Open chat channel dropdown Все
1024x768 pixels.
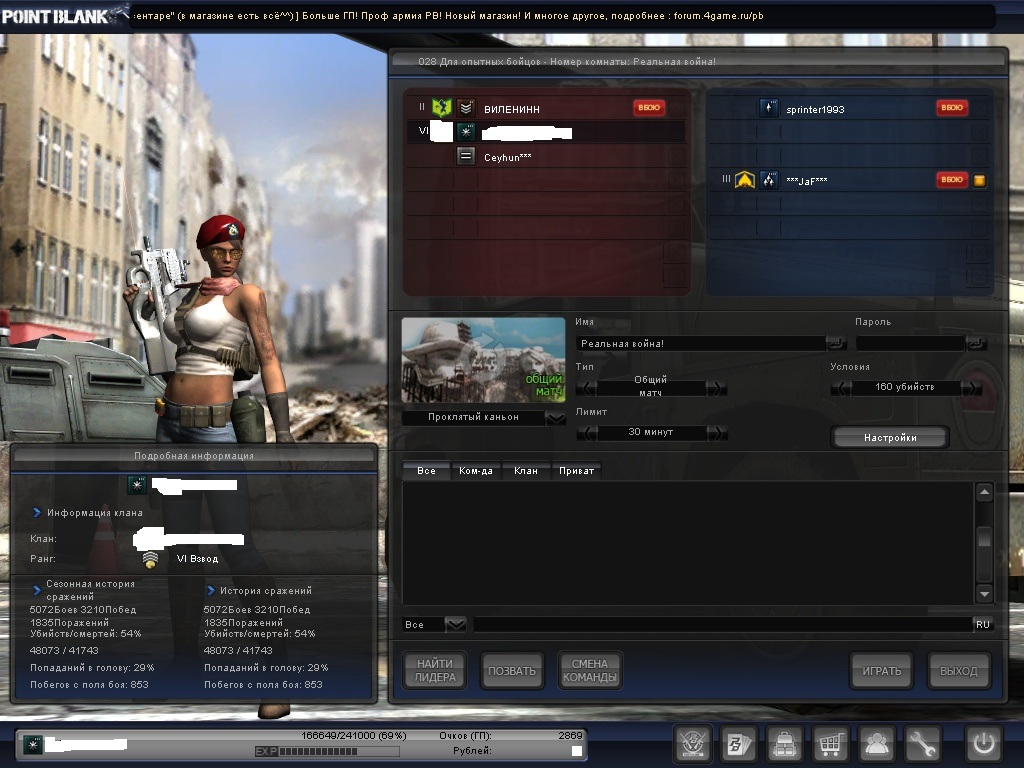coord(455,625)
